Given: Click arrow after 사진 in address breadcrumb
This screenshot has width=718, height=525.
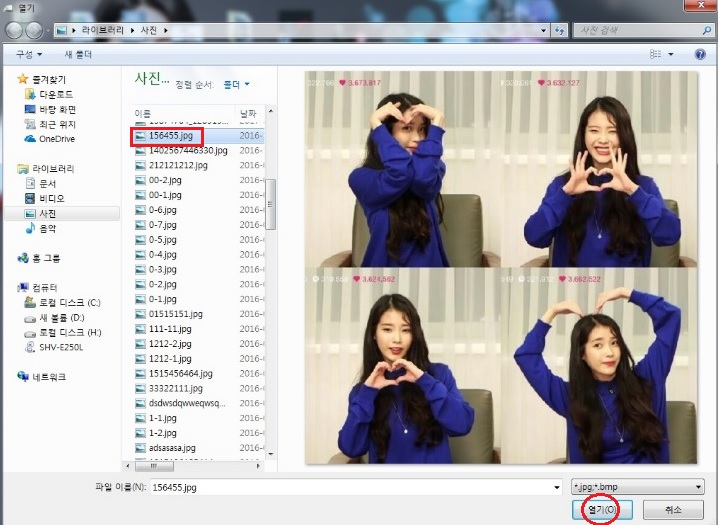Looking at the screenshot, I should (x=166, y=31).
